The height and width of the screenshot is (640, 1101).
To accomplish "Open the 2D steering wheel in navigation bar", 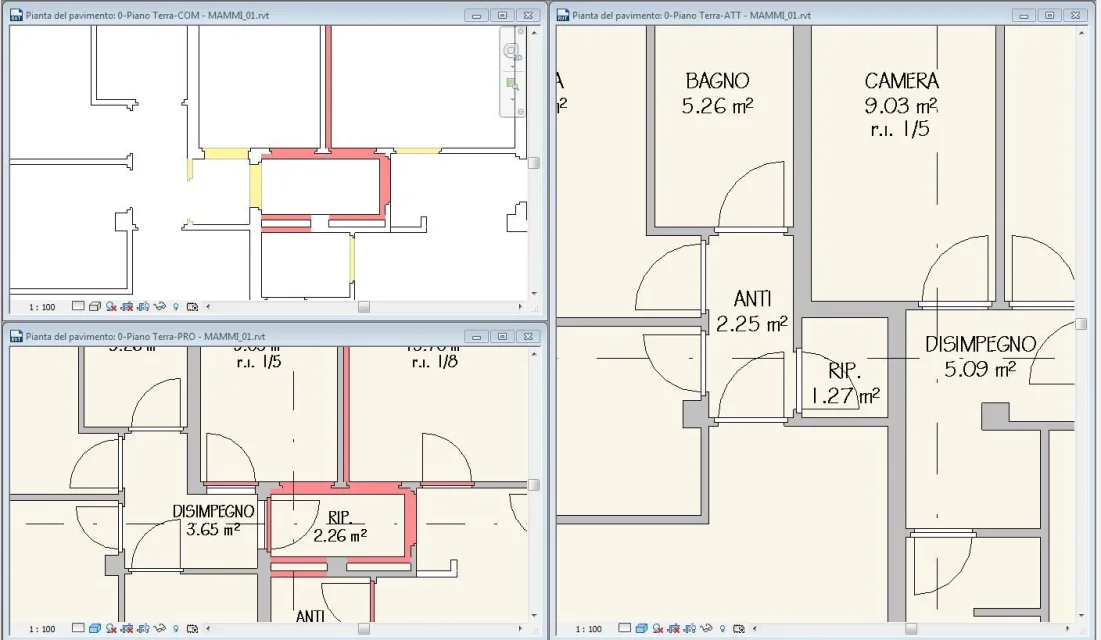I will point(511,51).
